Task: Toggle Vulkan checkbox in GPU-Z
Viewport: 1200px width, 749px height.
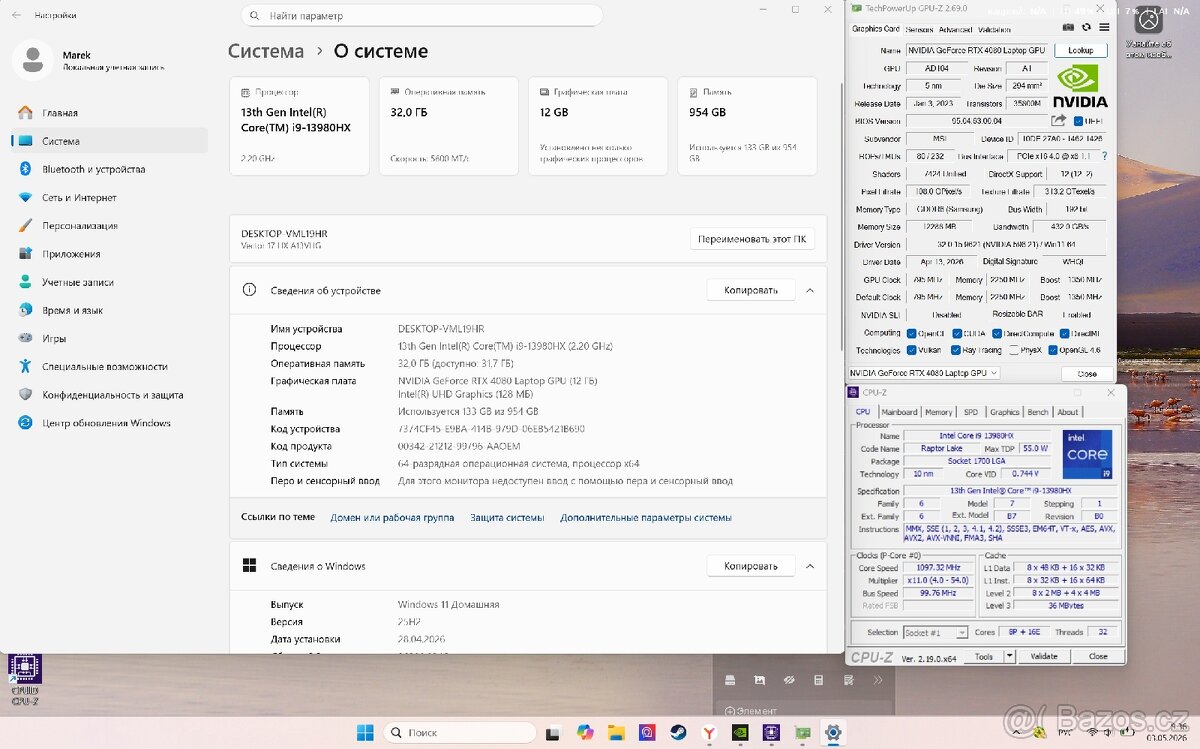Action: tap(911, 350)
